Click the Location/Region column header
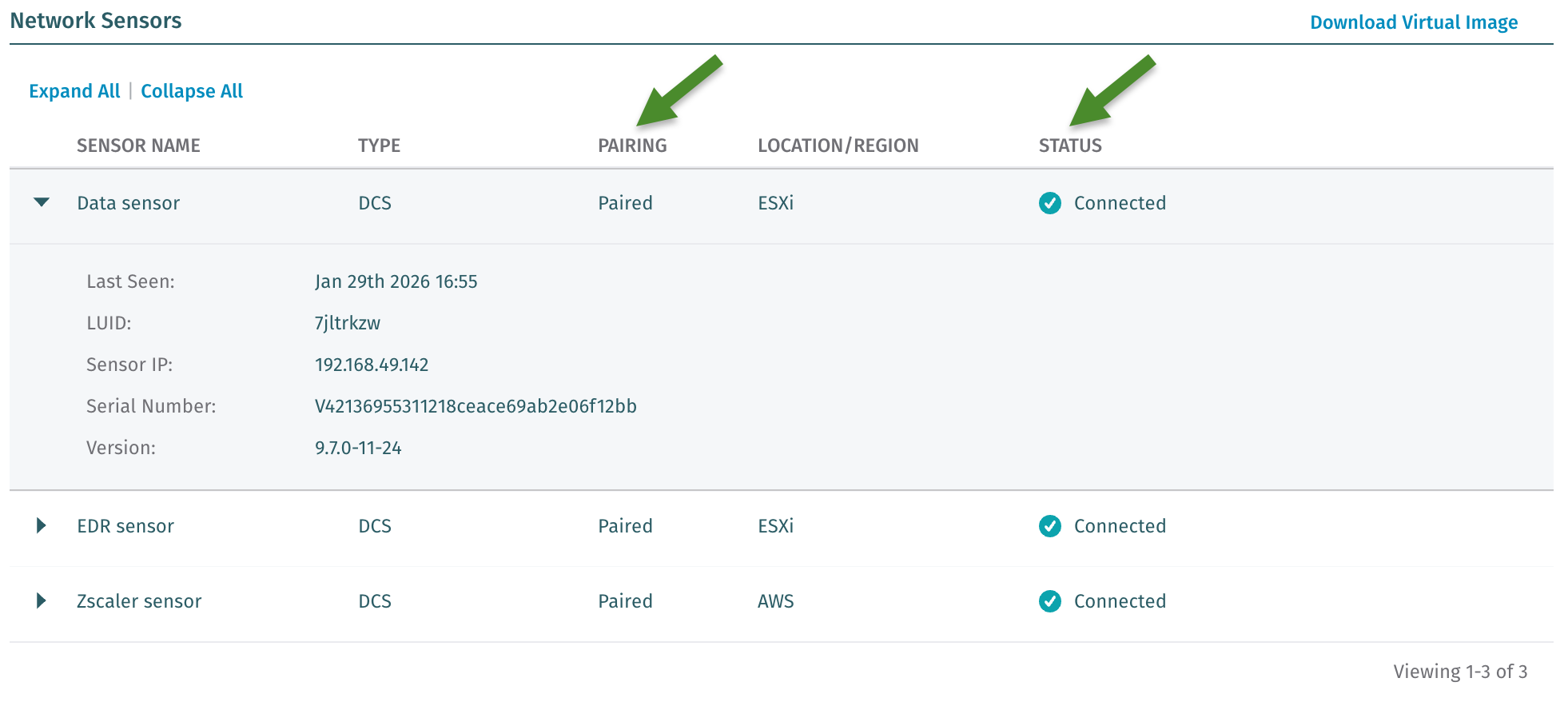1568x702 pixels. click(838, 146)
